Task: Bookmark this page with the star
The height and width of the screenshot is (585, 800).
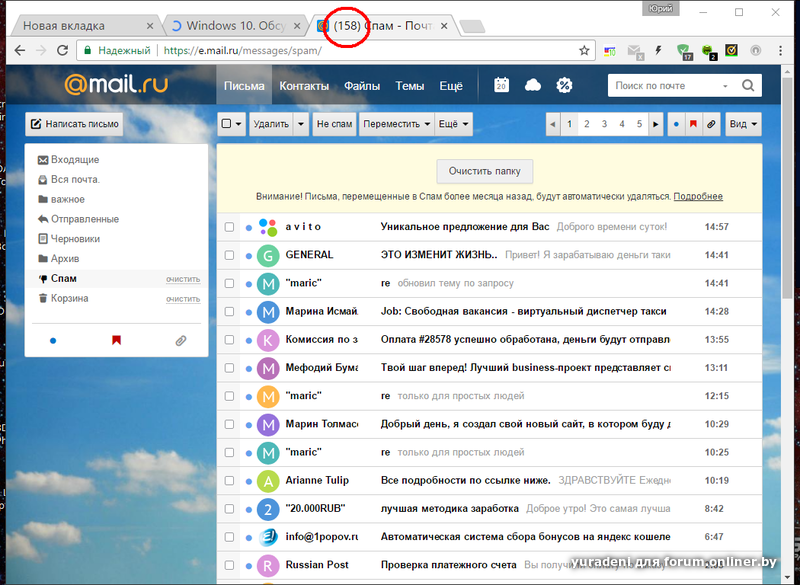Action: click(x=584, y=50)
